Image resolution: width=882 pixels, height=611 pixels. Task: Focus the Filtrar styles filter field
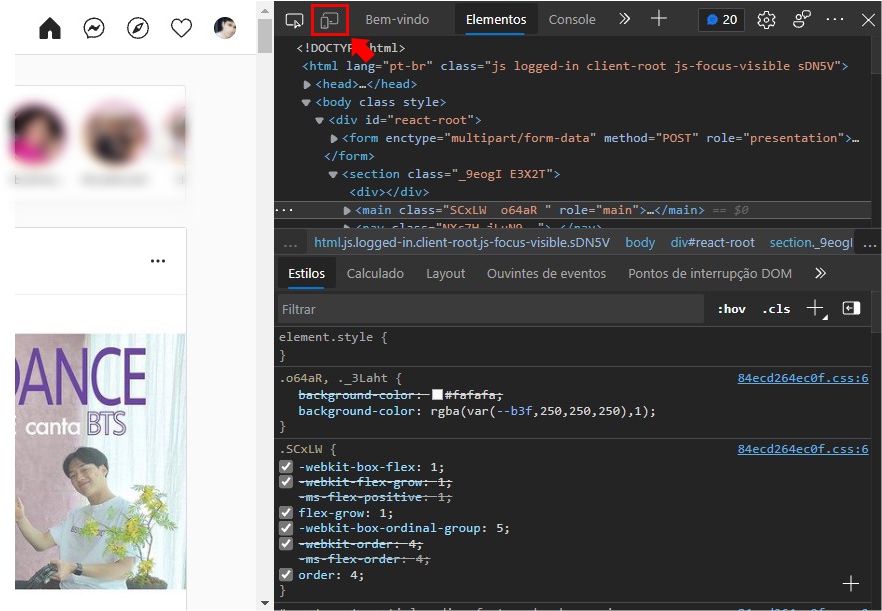coord(490,309)
